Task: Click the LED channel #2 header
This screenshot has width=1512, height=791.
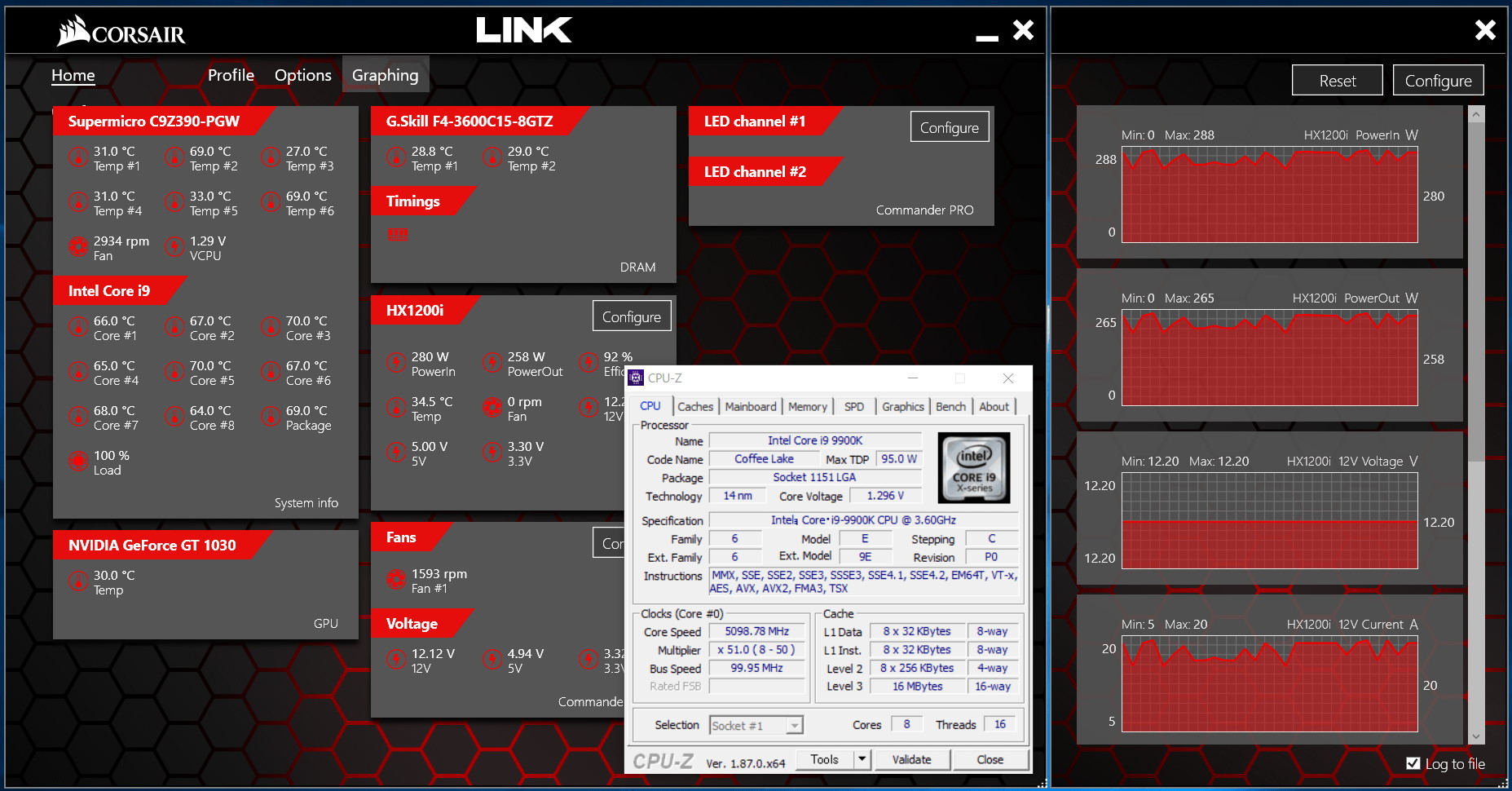Action: point(755,172)
